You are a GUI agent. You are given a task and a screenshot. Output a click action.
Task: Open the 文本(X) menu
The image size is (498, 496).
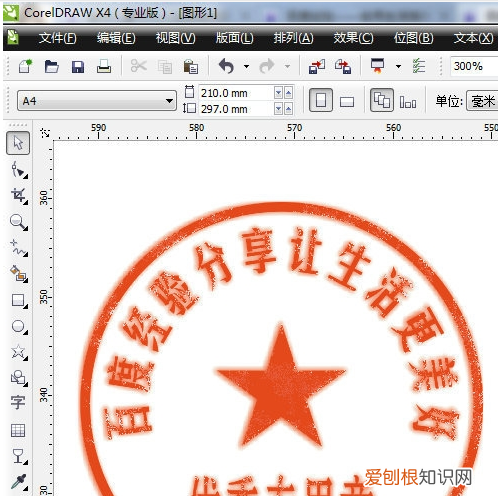click(x=473, y=38)
